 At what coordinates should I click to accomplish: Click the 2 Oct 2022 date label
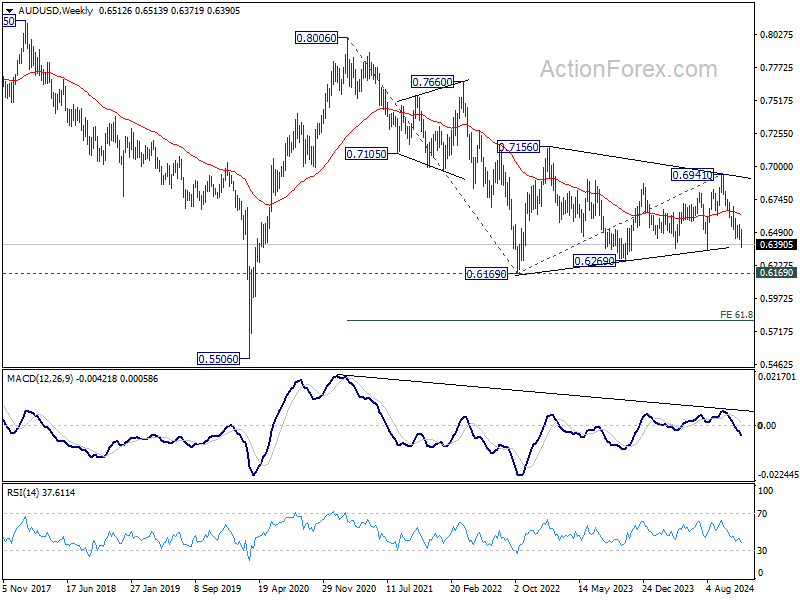(537, 588)
